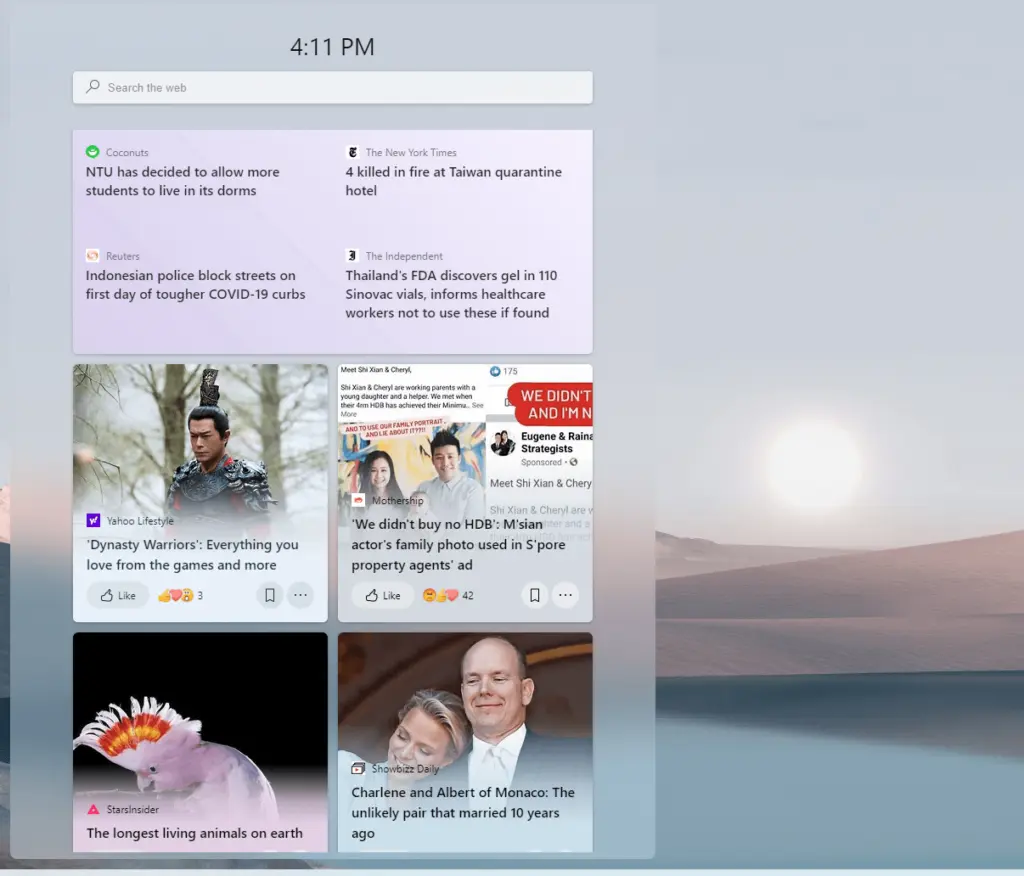Viewport: 1024px width, 876px height.
Task: Bookmark the Dynasty Warriors article
Action: click(270, 595)
